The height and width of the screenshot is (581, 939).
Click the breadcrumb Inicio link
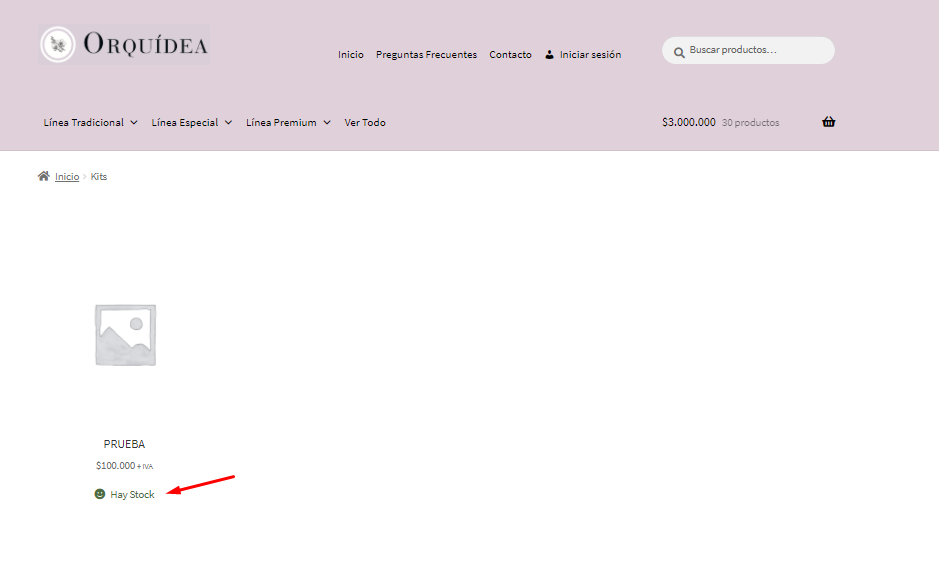67,177
